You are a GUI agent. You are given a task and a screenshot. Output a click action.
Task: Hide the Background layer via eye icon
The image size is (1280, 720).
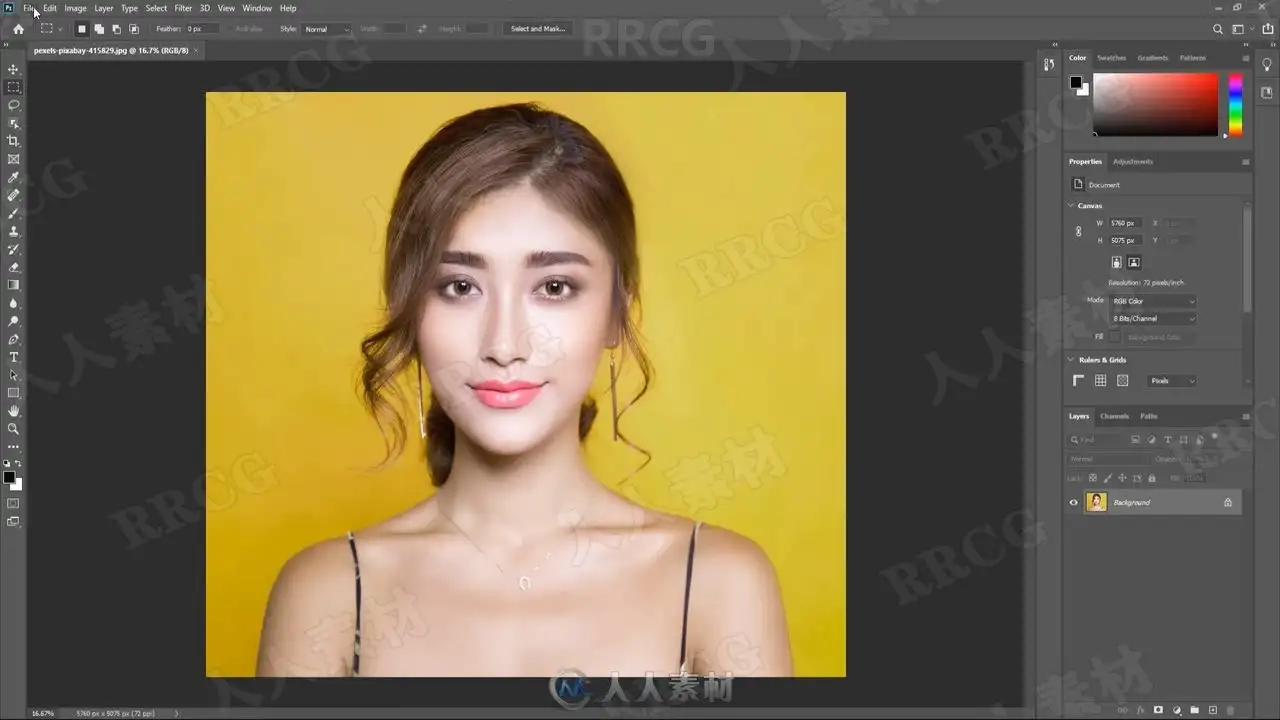(x=1074, y=503)
